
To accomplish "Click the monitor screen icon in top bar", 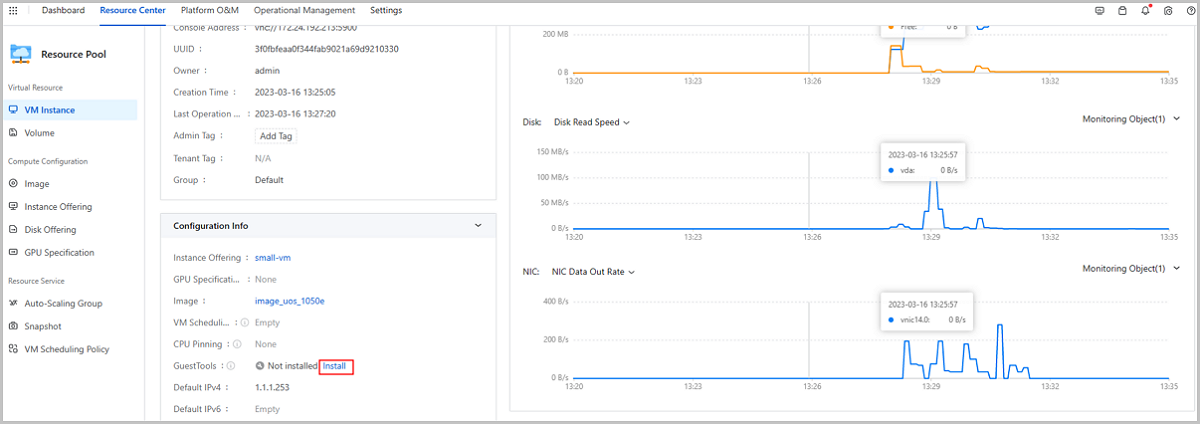I will (x=1100, y=10).
